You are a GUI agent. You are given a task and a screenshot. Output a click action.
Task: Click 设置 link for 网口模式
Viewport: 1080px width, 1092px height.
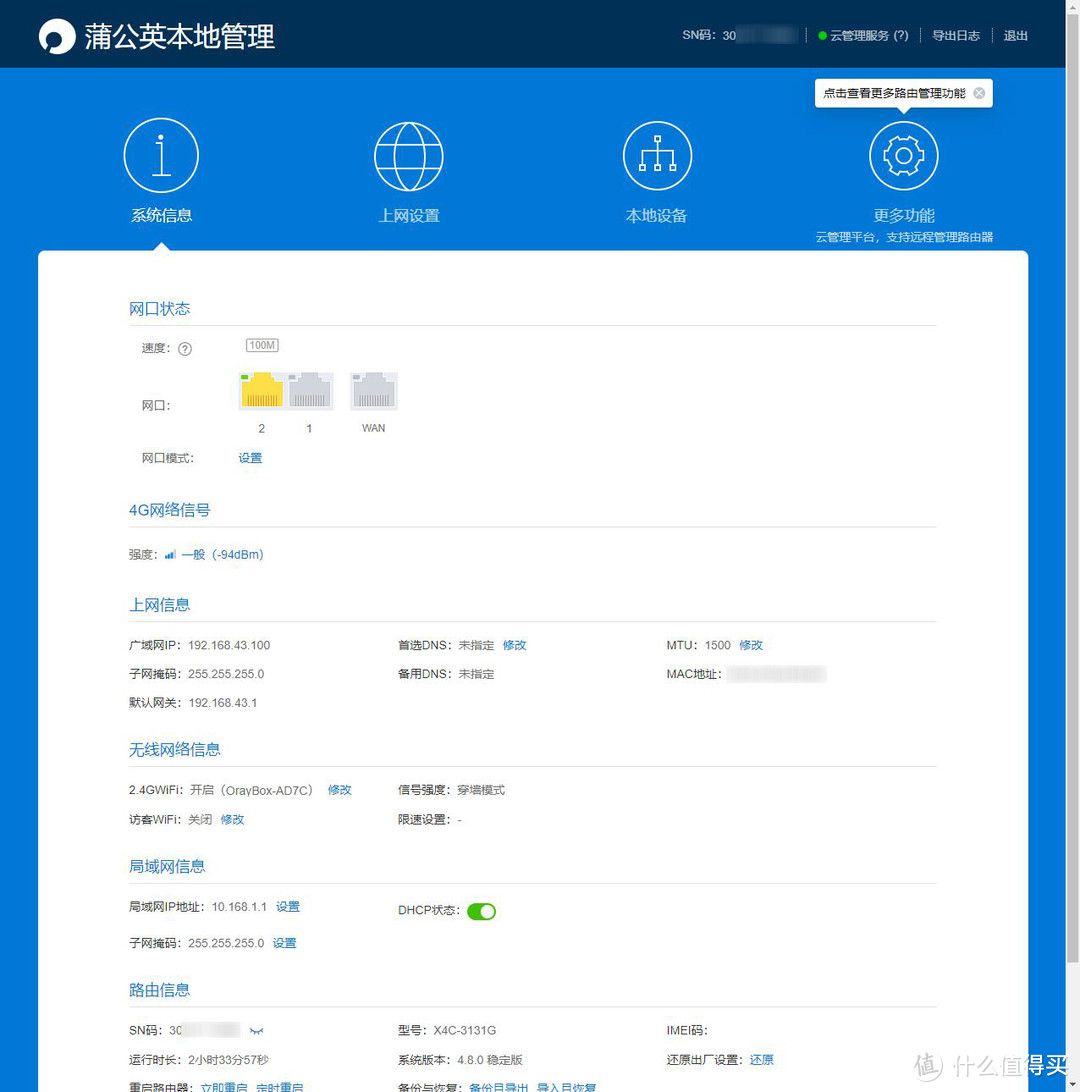(x=250, y=458)
